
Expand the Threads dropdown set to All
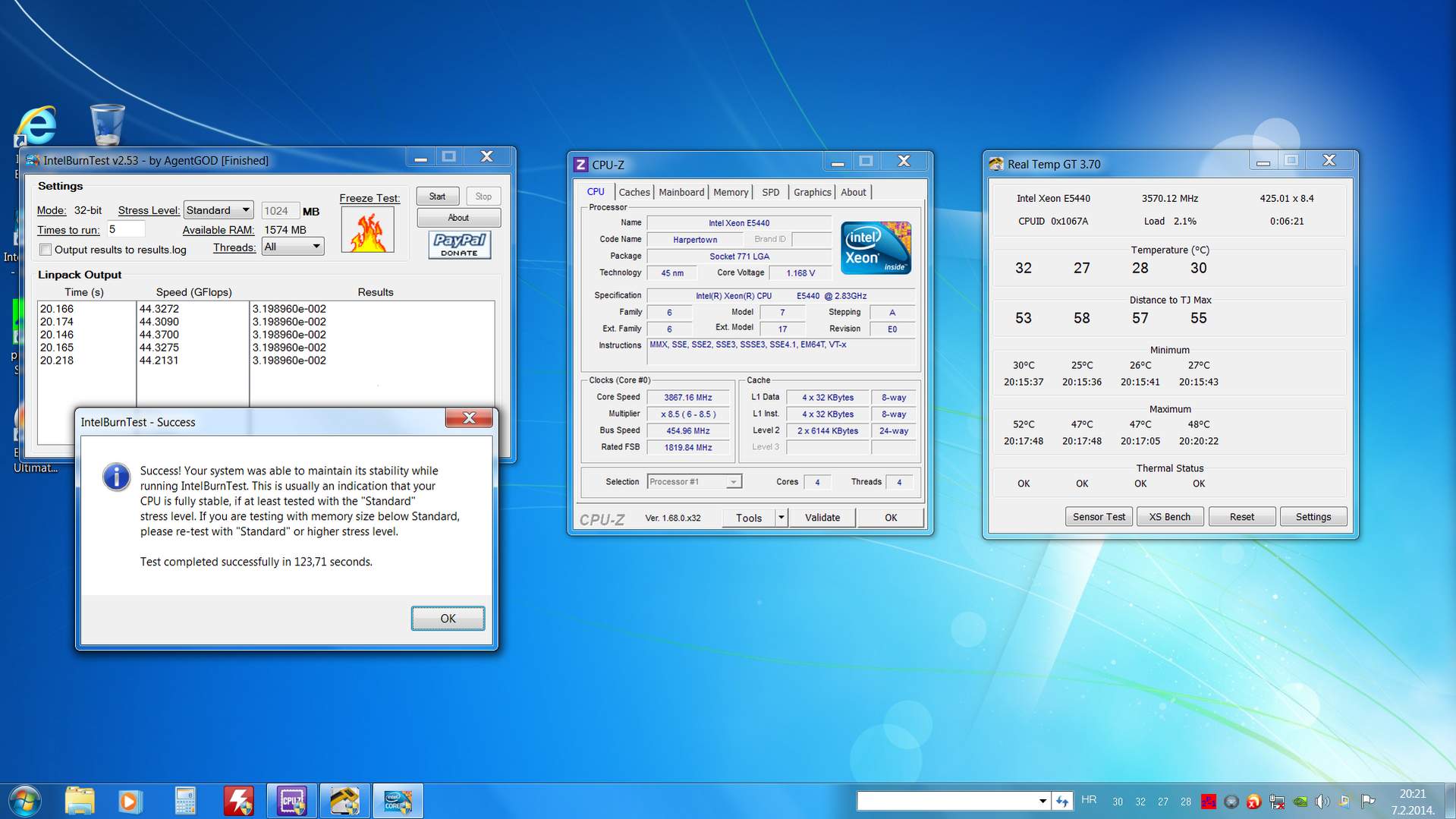tap(293, 247)
